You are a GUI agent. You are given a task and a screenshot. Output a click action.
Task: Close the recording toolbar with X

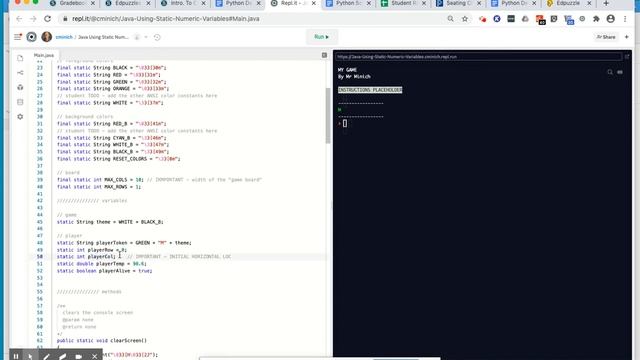94,356
